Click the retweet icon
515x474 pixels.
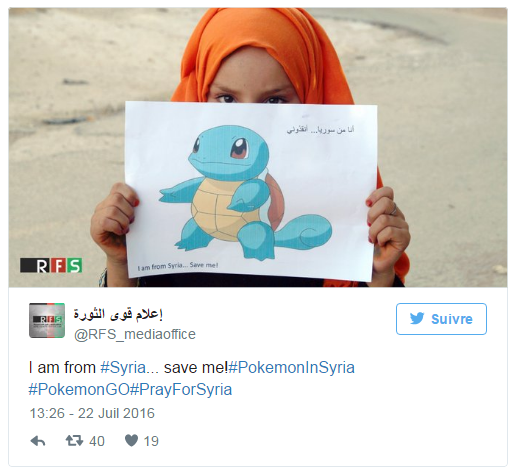click(74, 441)
